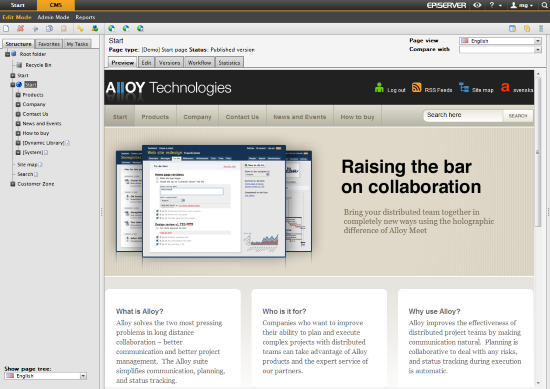Screen dimensions: 550x389
Task: Expand the Company tree node
Action: click(18, 104)
